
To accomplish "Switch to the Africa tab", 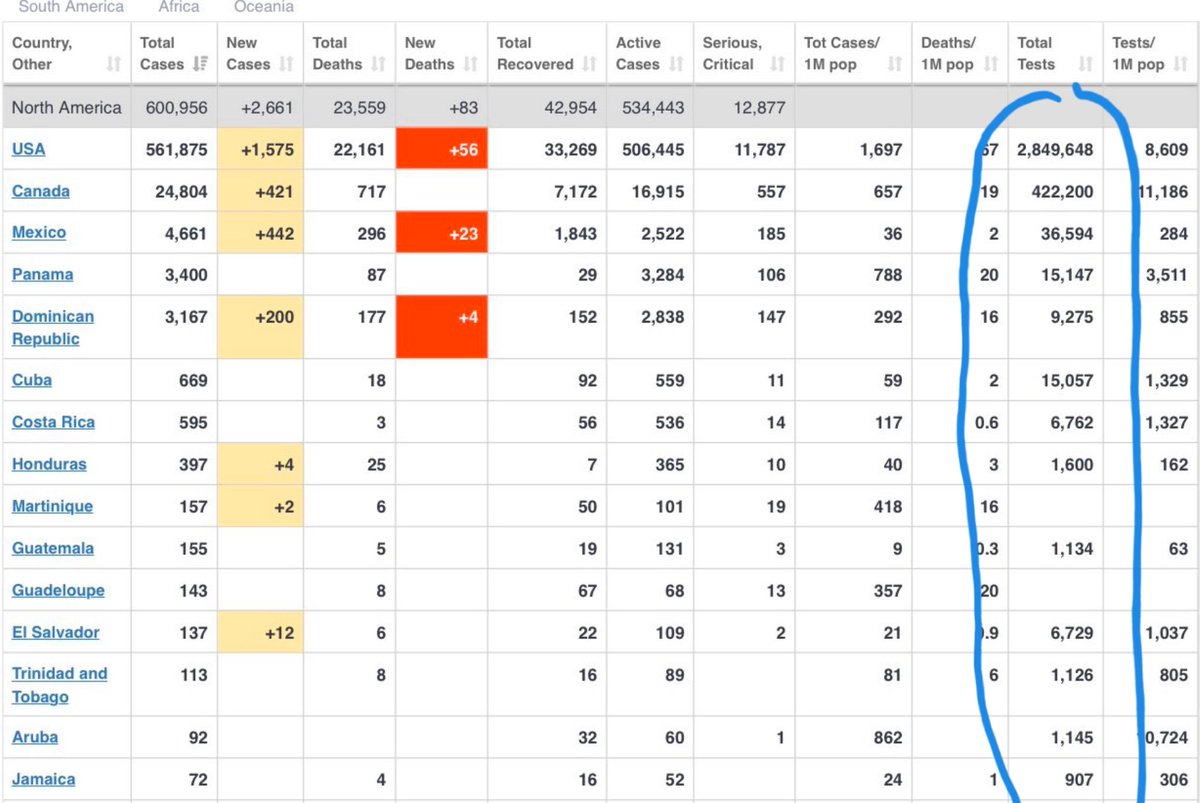I will click(x=179, y=7).
